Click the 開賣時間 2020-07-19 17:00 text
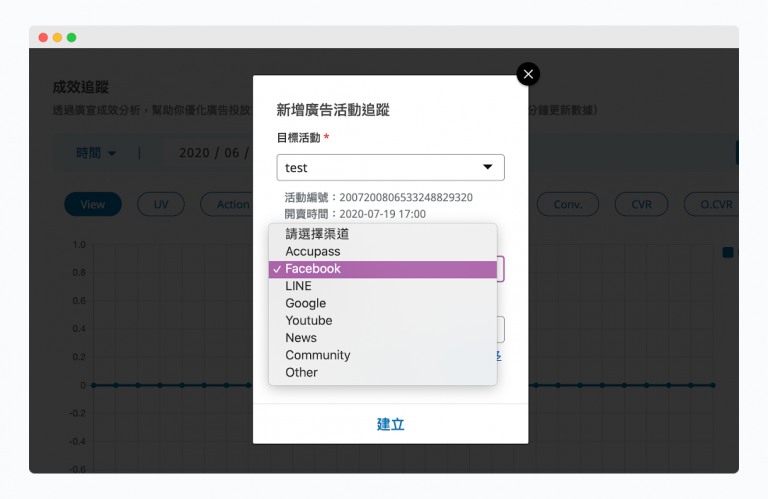The height and width of the screenshot is (499, 768). 355,214
